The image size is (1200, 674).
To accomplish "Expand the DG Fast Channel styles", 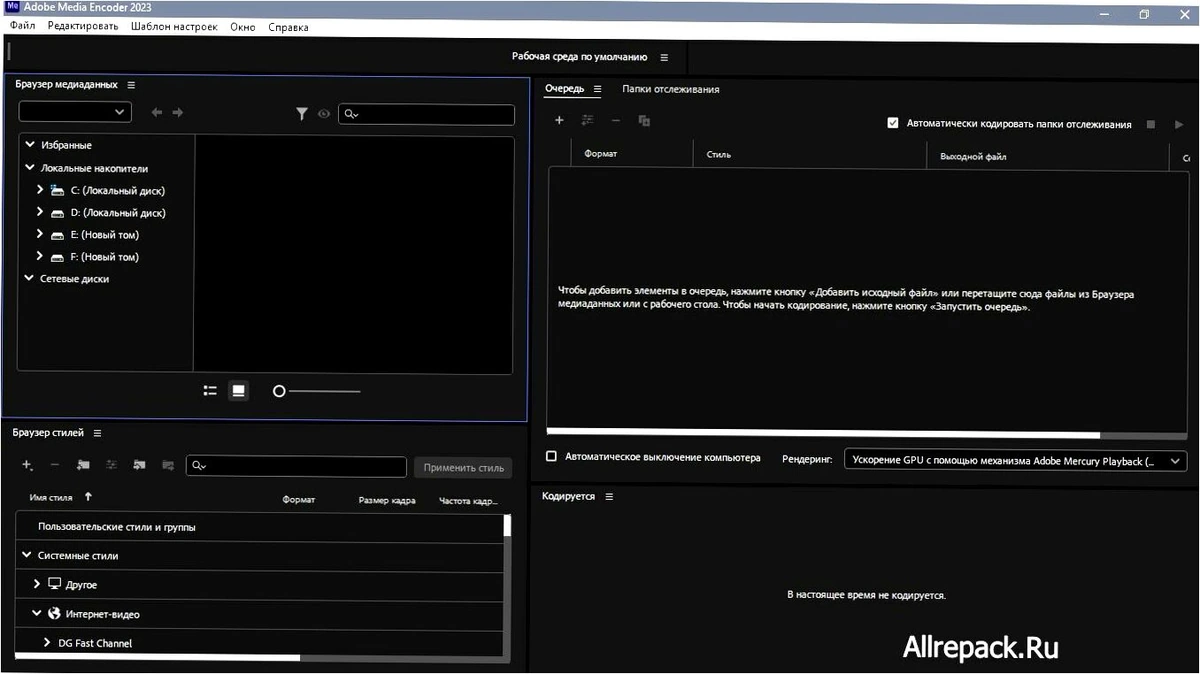I will coord(47,642).
